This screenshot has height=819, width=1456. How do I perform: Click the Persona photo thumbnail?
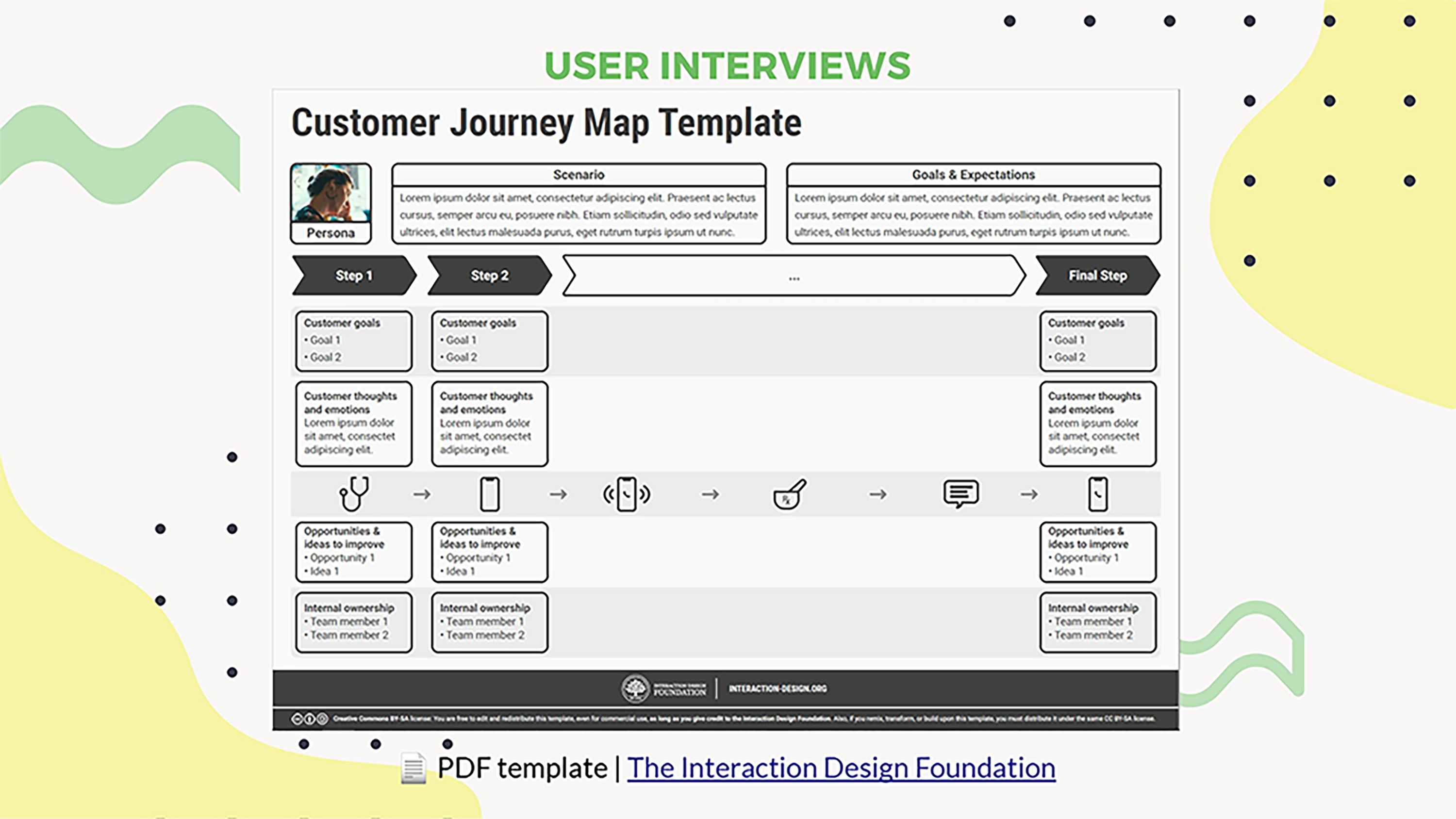[331, 193]
